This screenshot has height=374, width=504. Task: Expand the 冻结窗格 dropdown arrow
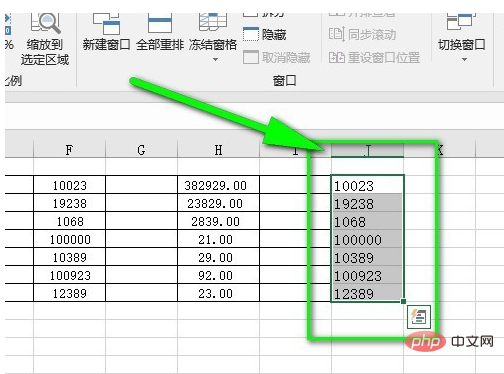coord(215,59)
